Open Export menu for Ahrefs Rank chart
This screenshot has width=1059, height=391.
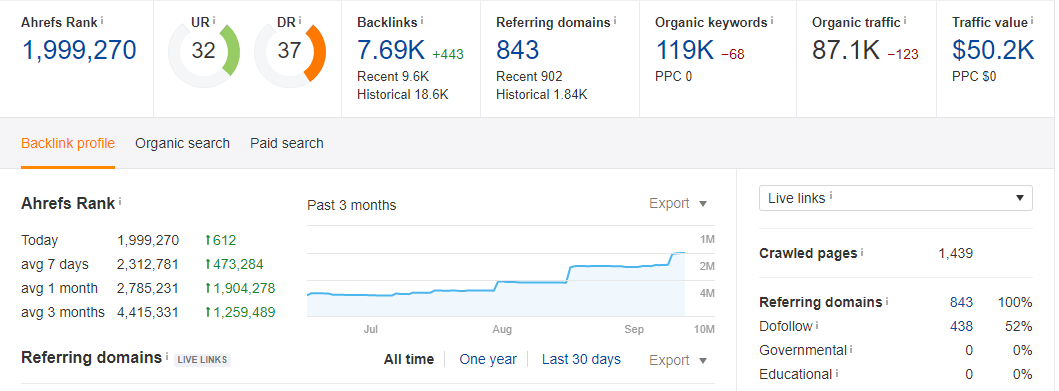coord(678,203)
